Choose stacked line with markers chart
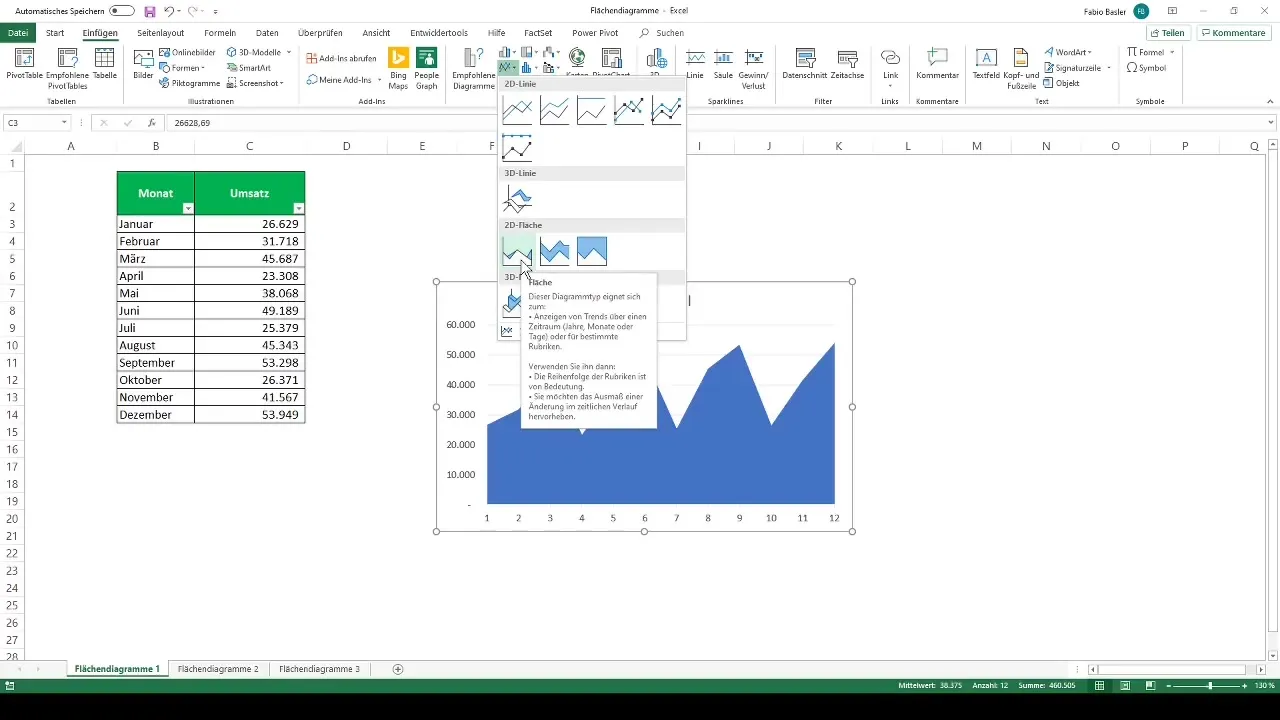1280x720 pixels. 666,111
